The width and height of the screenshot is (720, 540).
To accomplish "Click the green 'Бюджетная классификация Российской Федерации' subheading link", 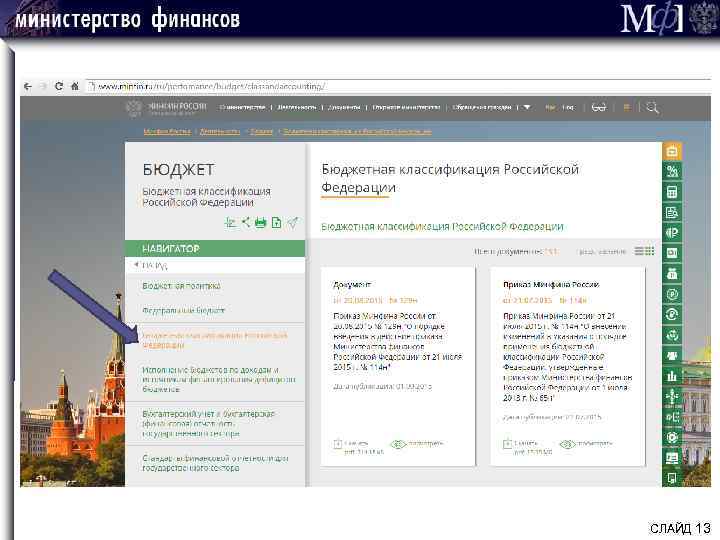I will tap(442, 227).
